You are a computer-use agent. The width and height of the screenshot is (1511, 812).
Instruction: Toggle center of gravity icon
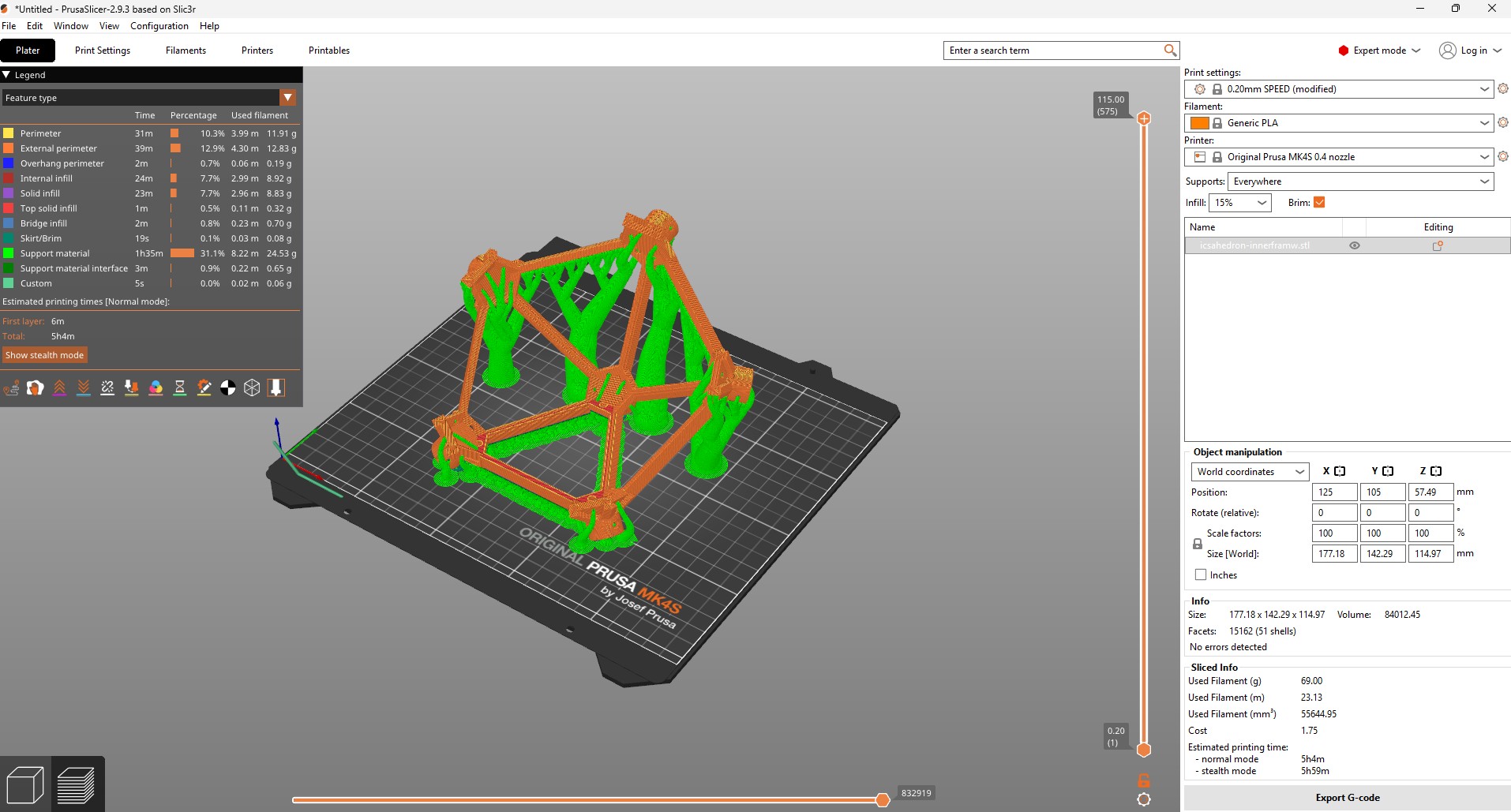(x=227, y=387)
